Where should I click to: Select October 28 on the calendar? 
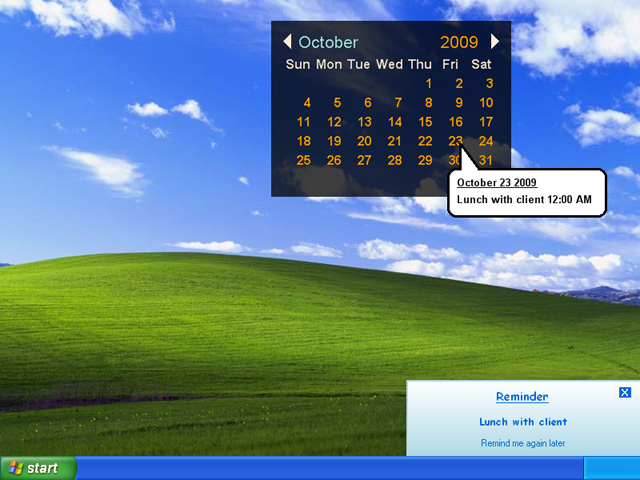coord(395,160)
